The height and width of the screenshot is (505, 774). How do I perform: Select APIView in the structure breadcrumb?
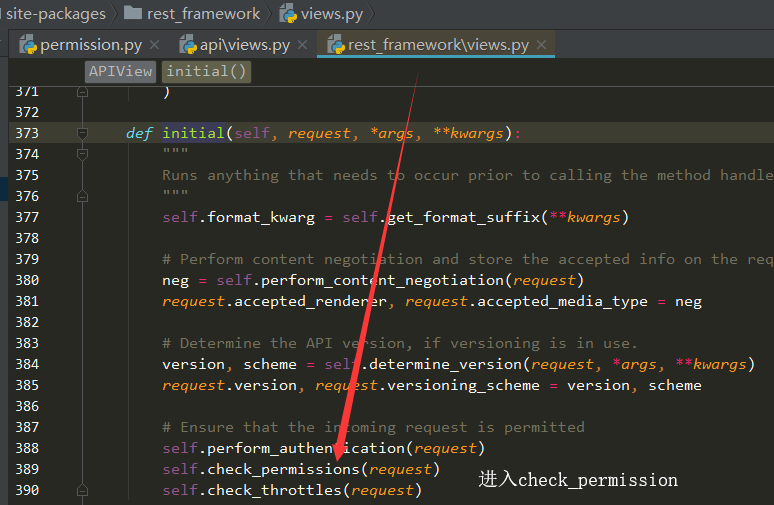click(x=120, y=72)
